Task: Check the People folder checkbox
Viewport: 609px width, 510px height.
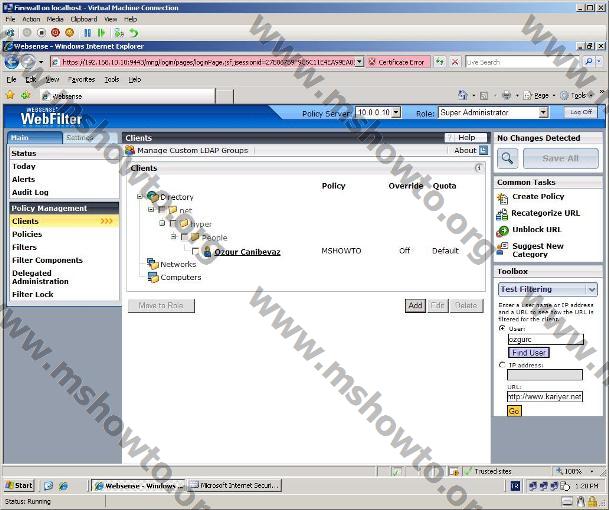Action: (184, 237)
